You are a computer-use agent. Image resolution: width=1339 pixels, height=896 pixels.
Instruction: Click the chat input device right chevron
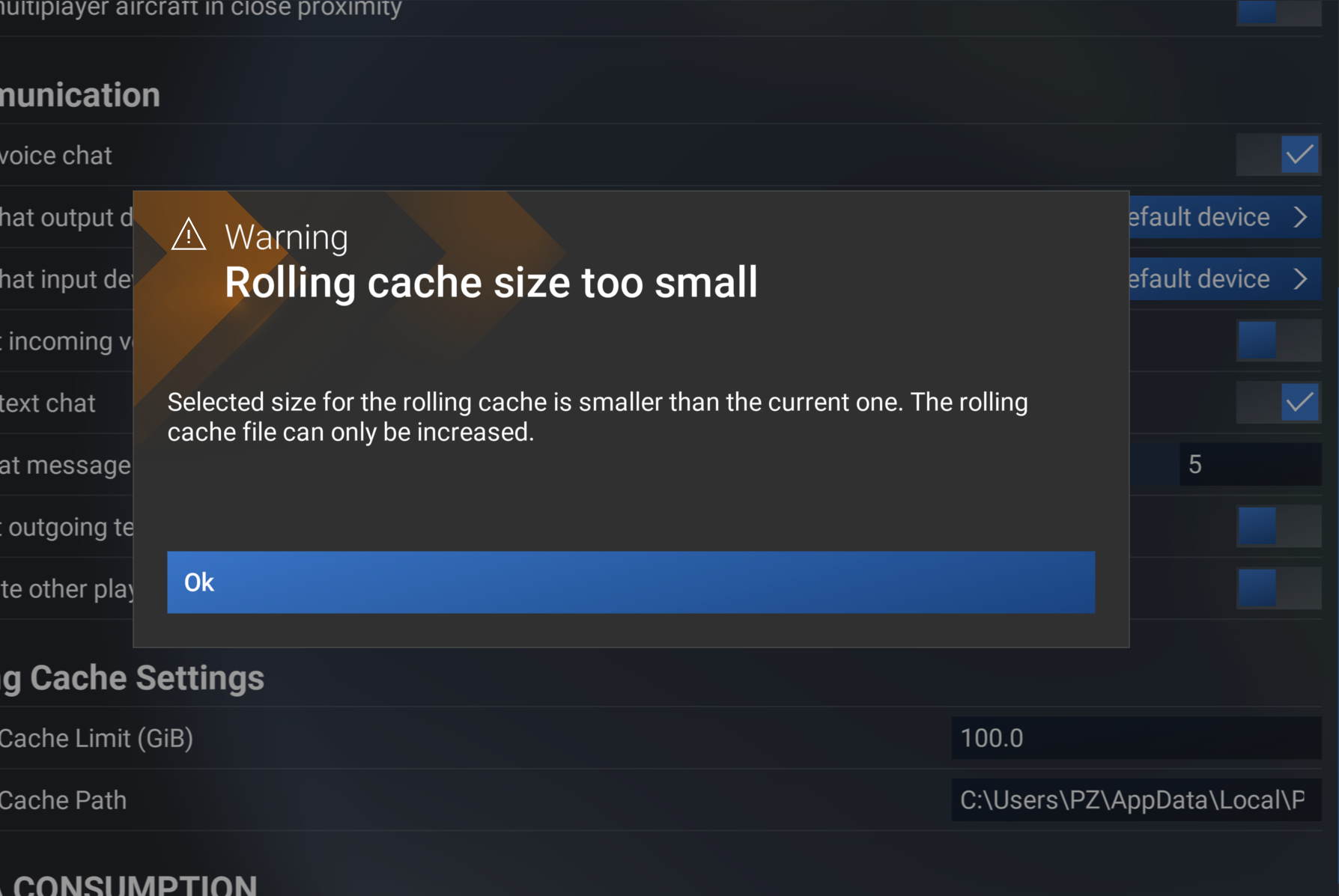click(x=1301, y=279)
